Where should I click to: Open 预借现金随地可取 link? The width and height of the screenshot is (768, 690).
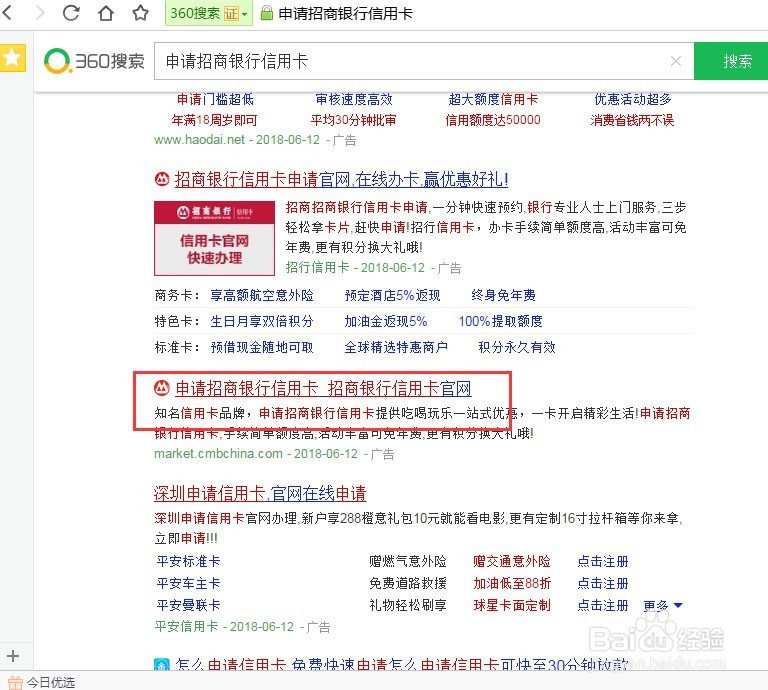pyautogui.click(x=262, y=347)
